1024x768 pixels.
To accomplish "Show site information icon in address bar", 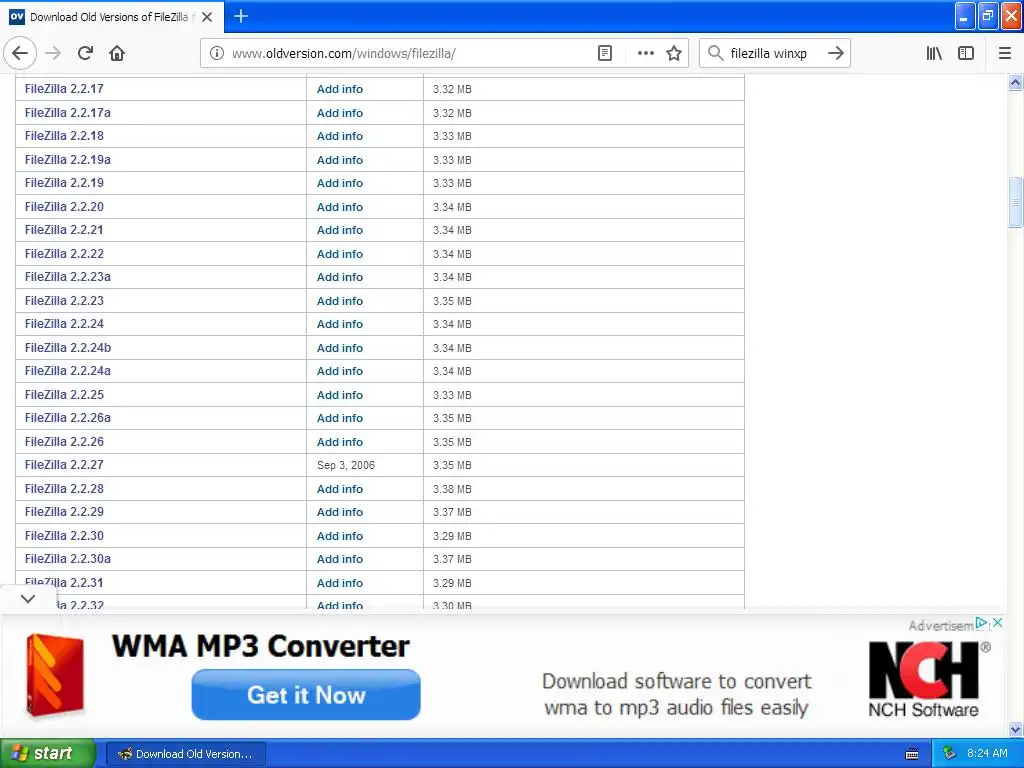I will click(217, 54).
